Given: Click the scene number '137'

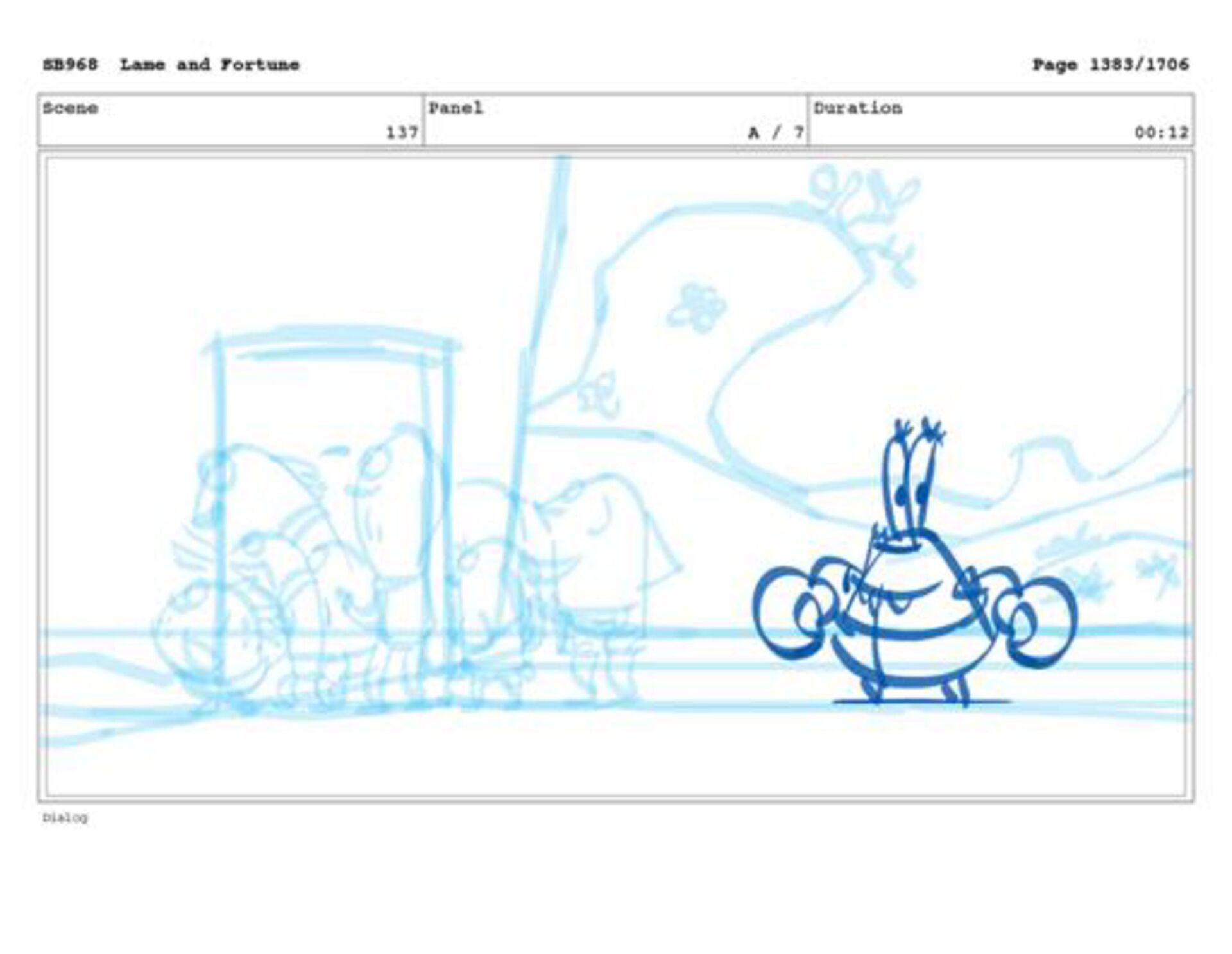Looking at the screenshot, I should 402,133.
